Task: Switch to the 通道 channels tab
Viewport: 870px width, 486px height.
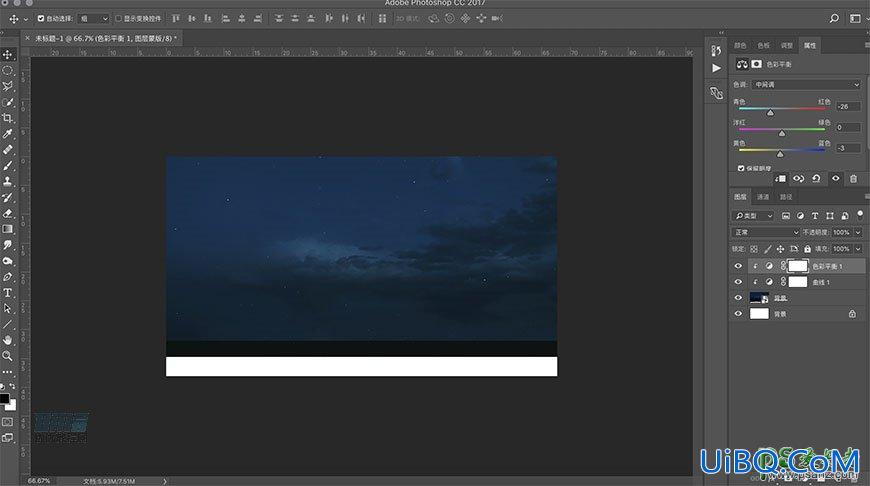Action: (763, 197)
